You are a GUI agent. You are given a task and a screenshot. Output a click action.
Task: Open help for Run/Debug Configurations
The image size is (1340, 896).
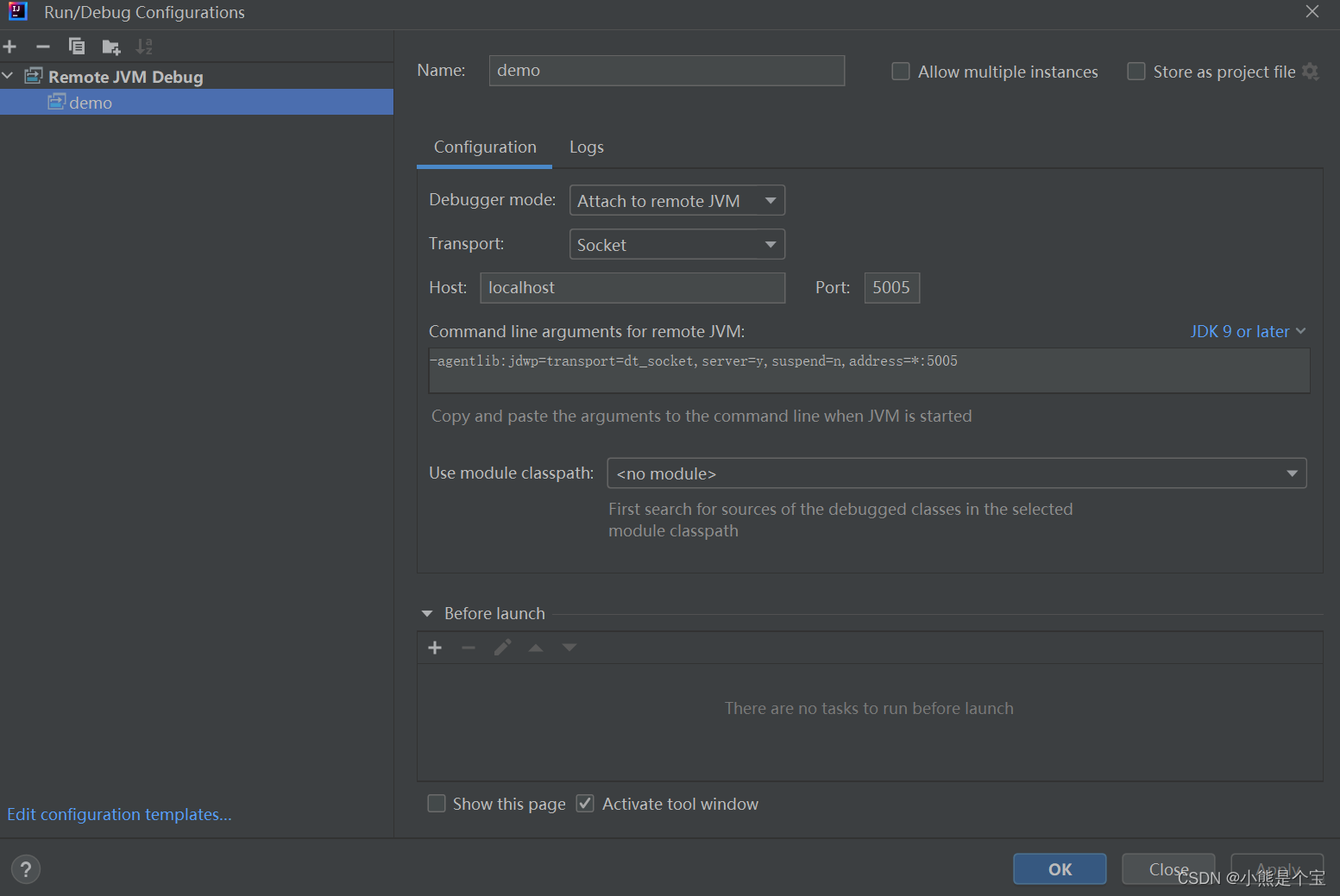(25, 868)
